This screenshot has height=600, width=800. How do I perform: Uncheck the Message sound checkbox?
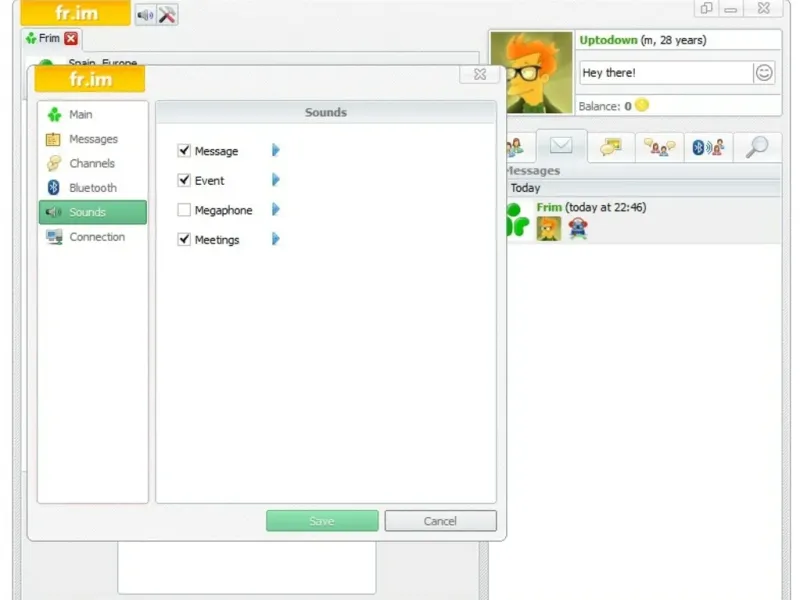(x=184, y=151)
